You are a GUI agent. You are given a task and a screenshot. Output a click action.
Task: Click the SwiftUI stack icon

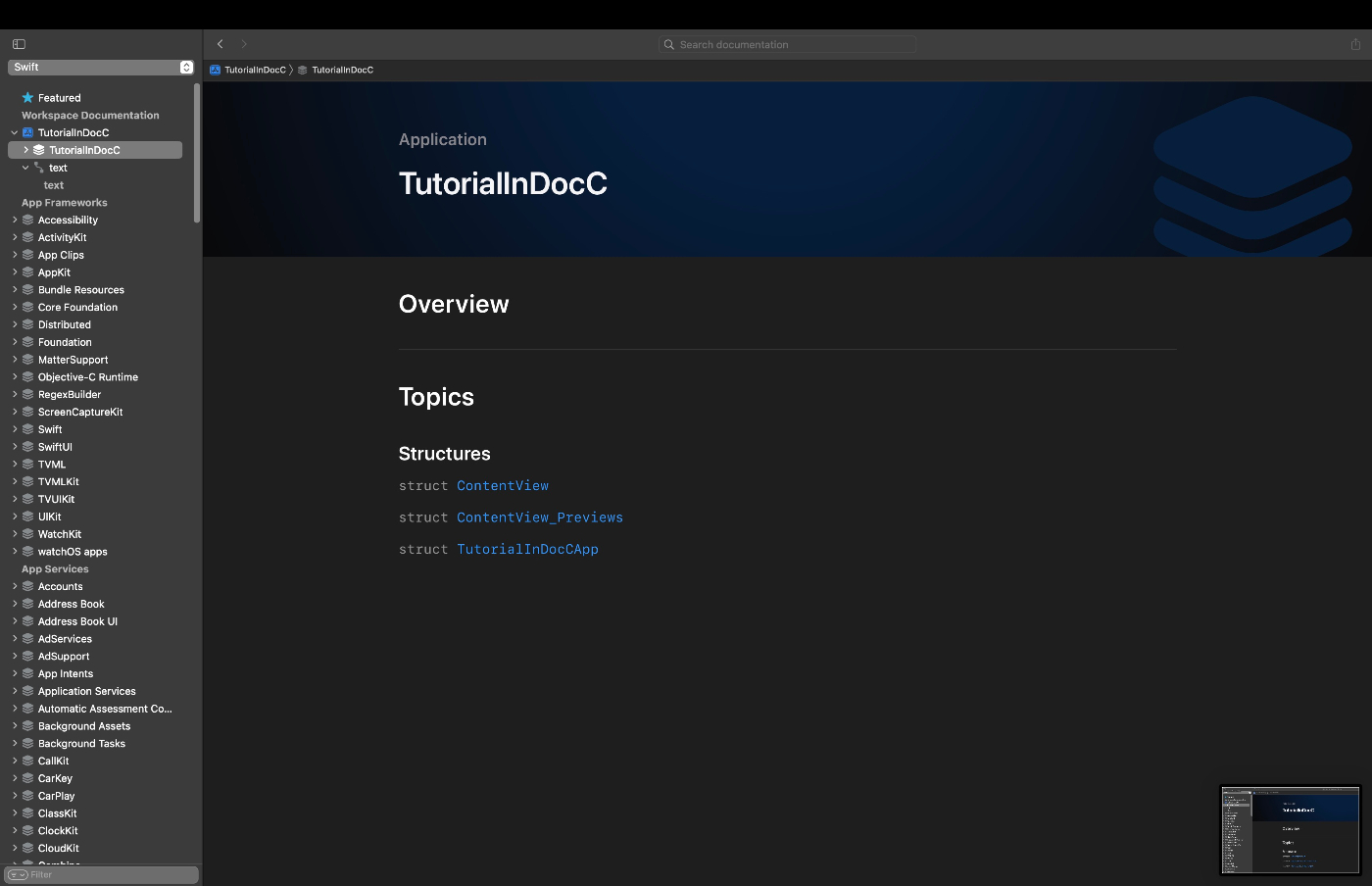(27, 447)
